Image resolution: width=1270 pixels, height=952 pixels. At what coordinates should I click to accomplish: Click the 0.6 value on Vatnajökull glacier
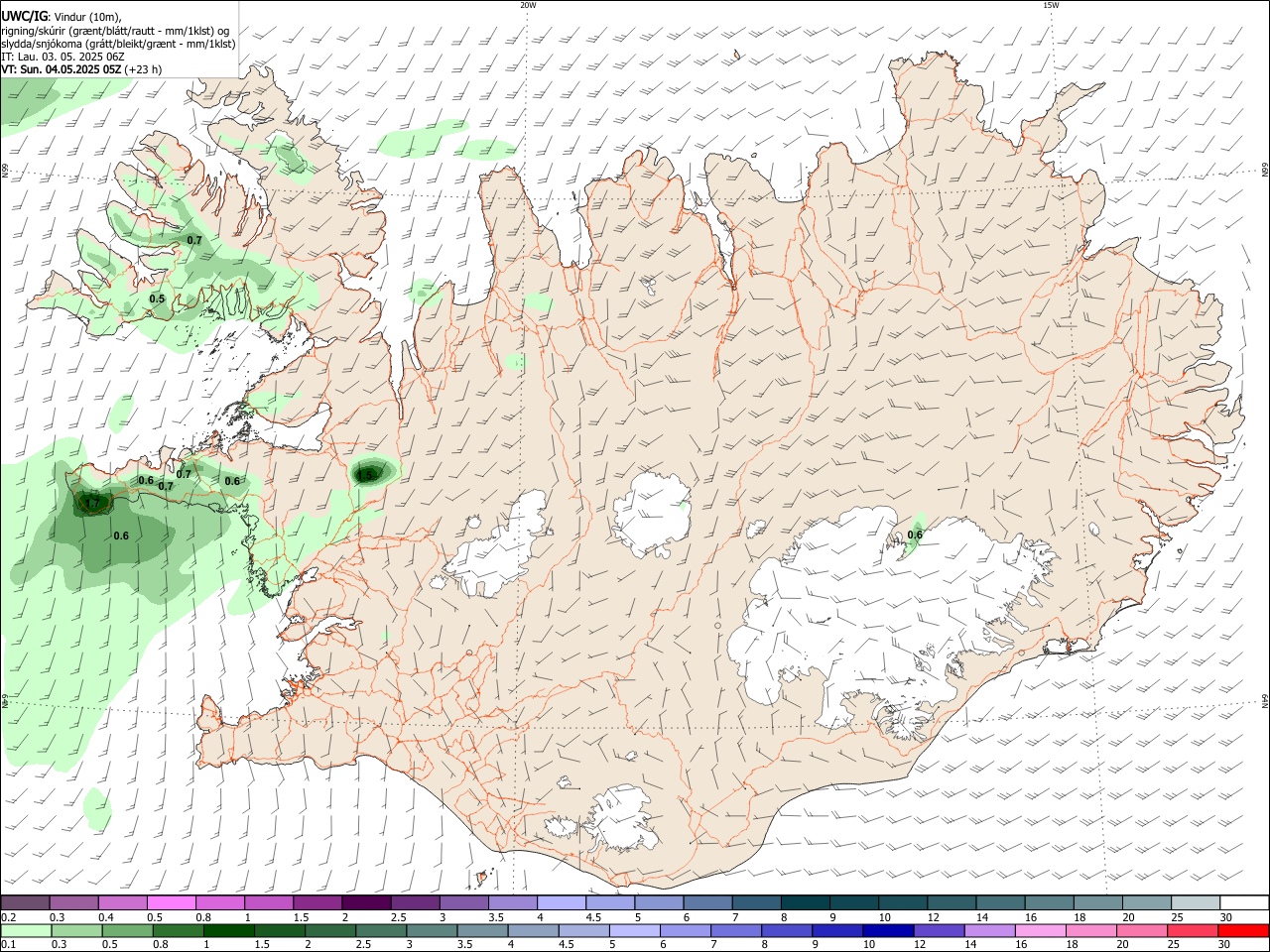coord(915,535)
